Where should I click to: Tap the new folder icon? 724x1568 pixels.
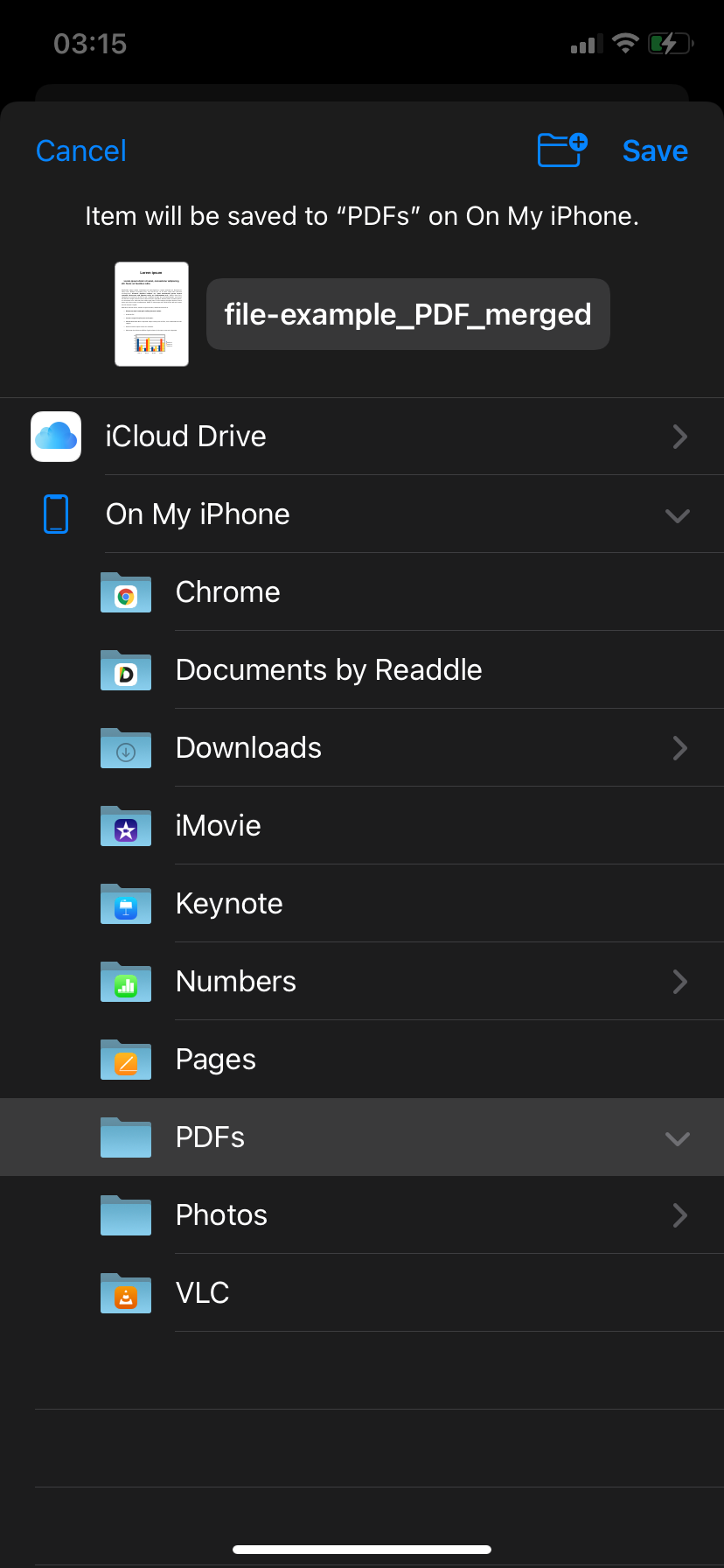(x=562, y=150)
